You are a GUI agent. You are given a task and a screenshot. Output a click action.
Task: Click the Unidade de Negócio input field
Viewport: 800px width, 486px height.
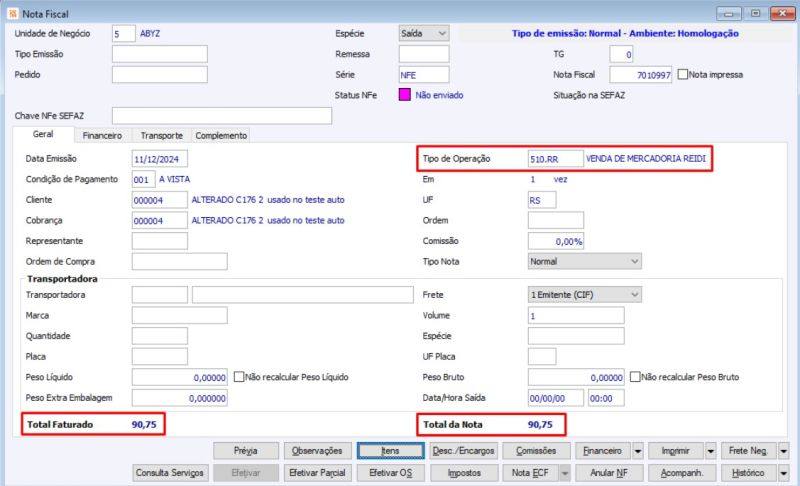pos(123,34)
